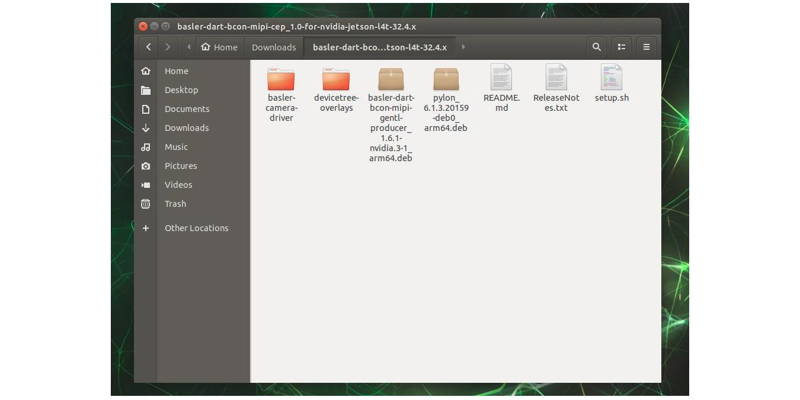800x400 pixels.
Task: Click the plus icon beside Other Locations
Action: (146, 228)
